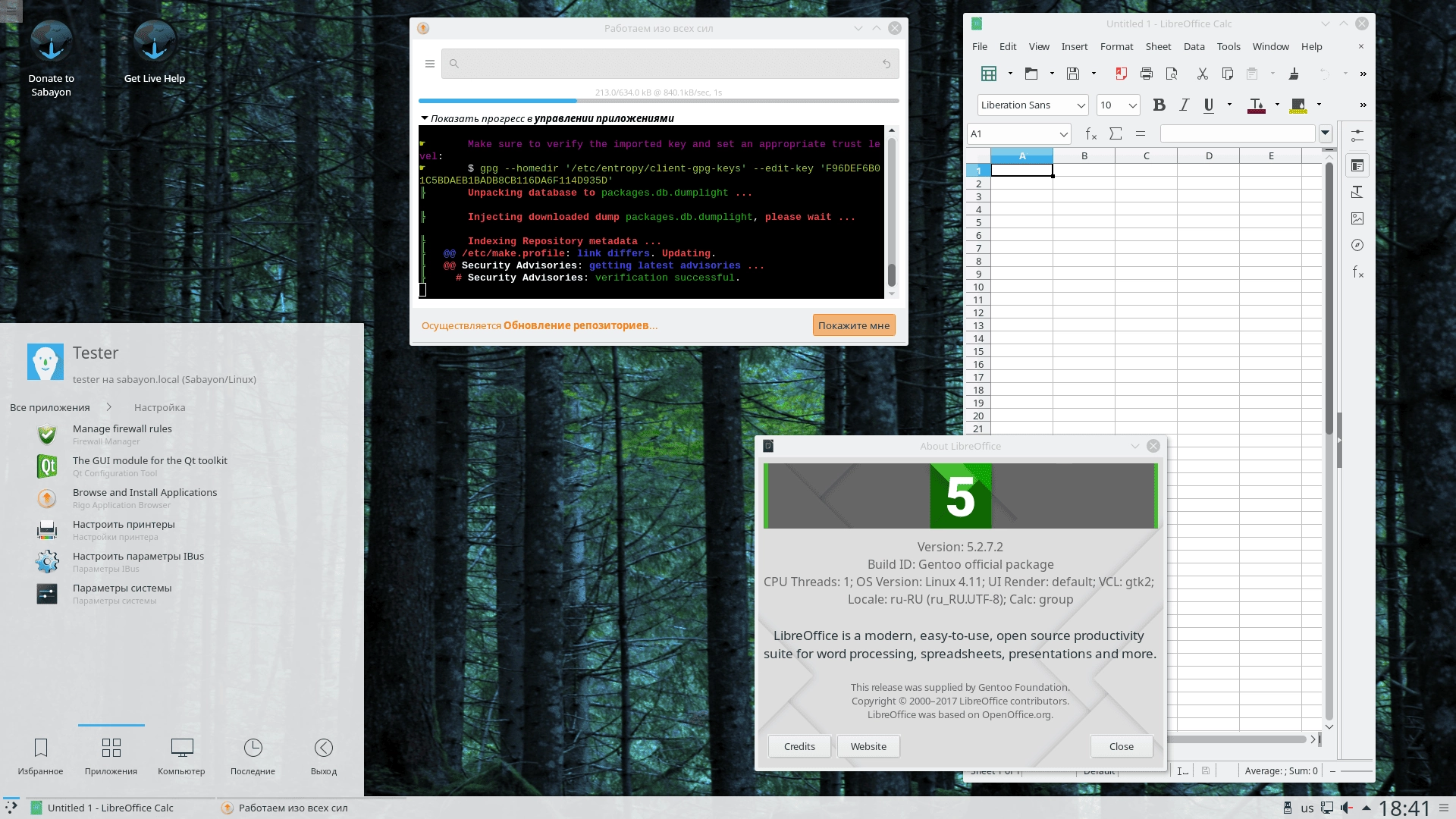Open the Styles deck in Calc sidebar
The width and height of the screenshot is (1456, 819).
tap(1357, 192)
